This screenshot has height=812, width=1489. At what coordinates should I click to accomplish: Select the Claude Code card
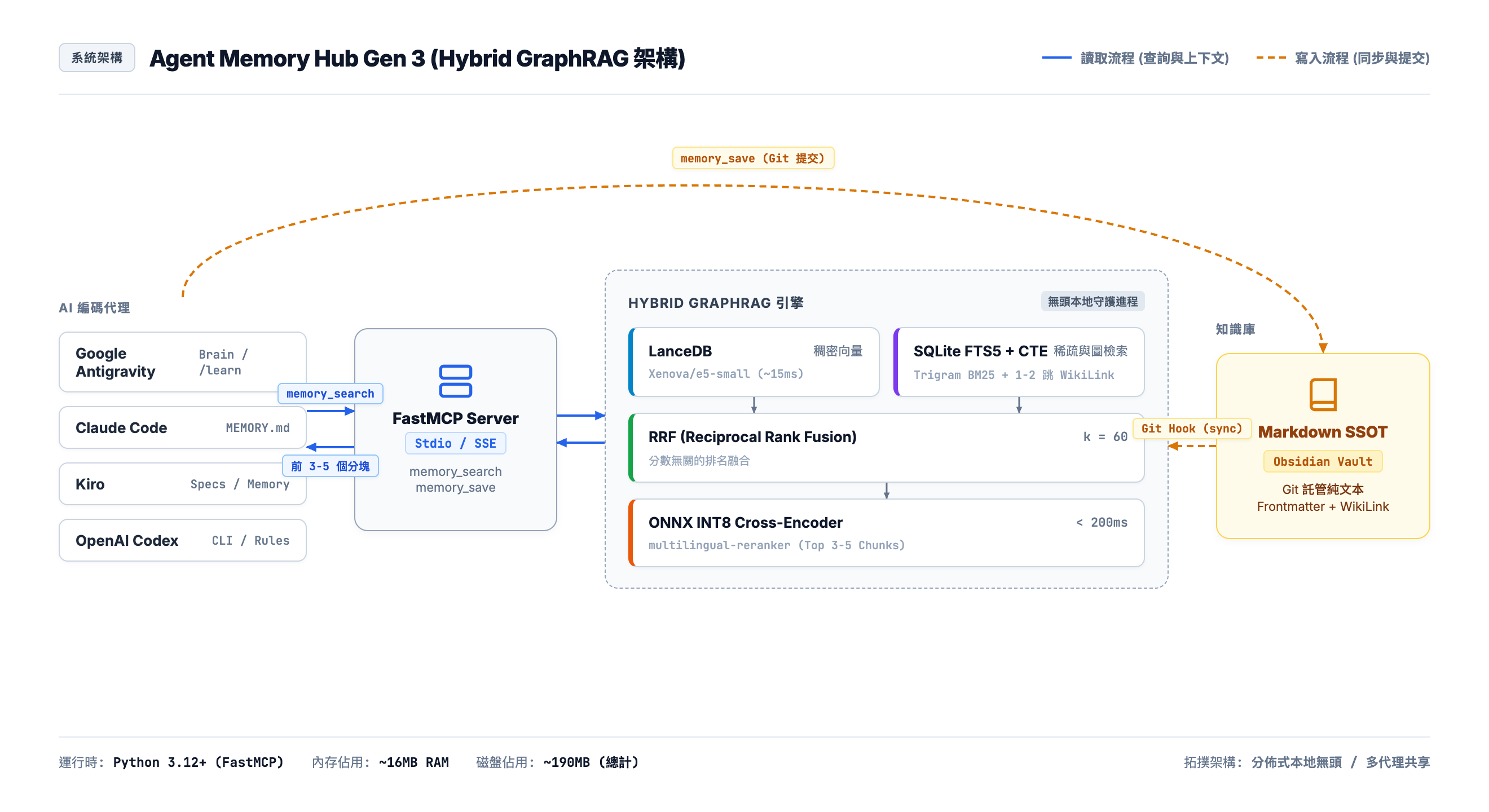pos(183,427)
